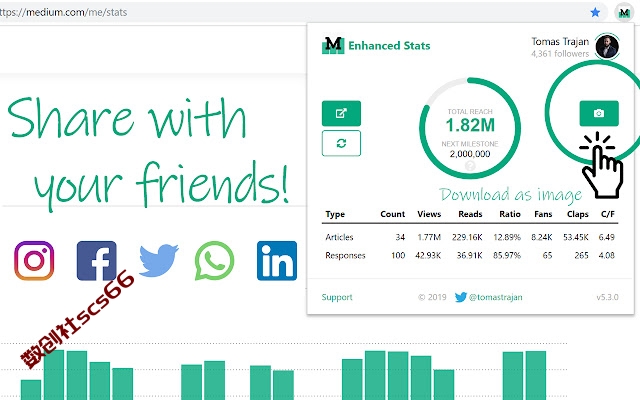This screenshot has height=400, width=640.
Task: Click the Tomas Trajan user name
Action: coord(560,41)
